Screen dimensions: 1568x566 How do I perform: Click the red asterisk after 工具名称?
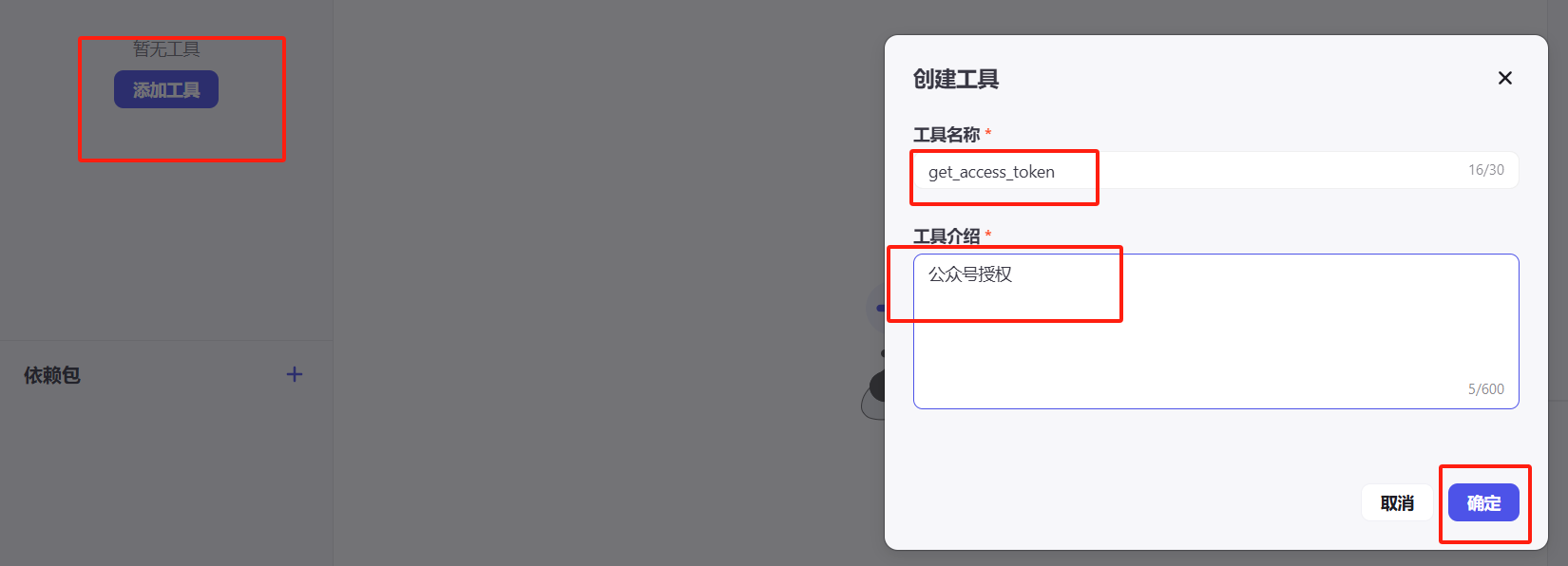(988, 132)
